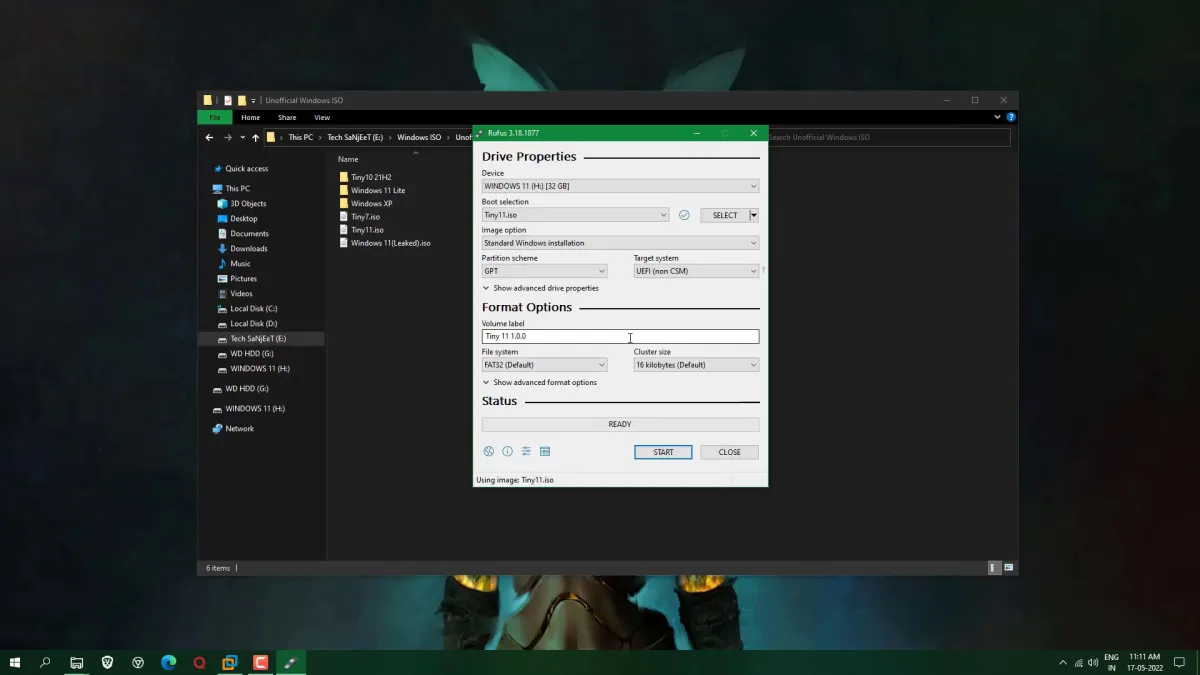Open File Explorer from the taskbar
1200x675 pixels.
[x=77, y=662]
